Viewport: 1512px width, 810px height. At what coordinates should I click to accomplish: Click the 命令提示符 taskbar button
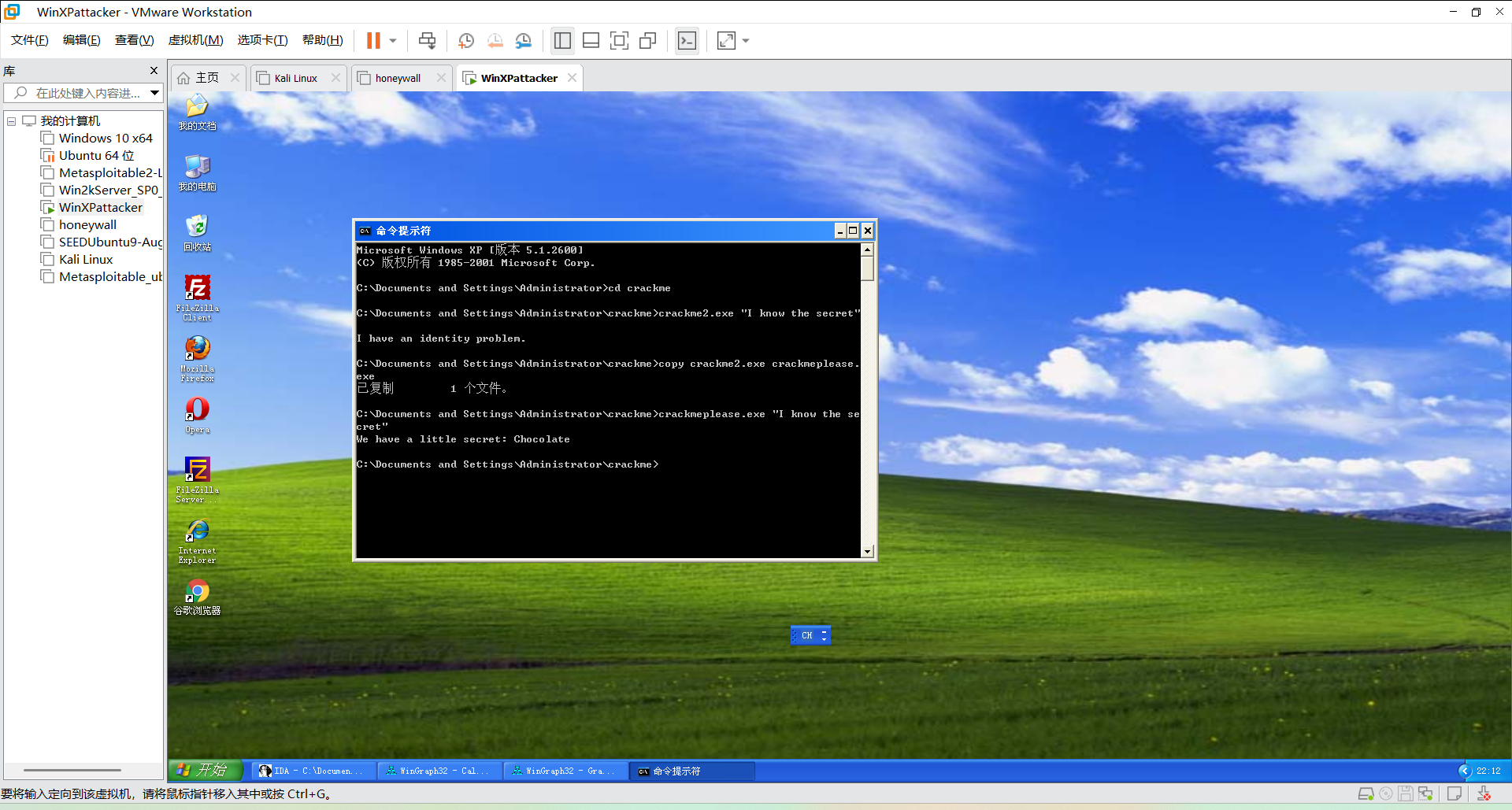(691, 771)
